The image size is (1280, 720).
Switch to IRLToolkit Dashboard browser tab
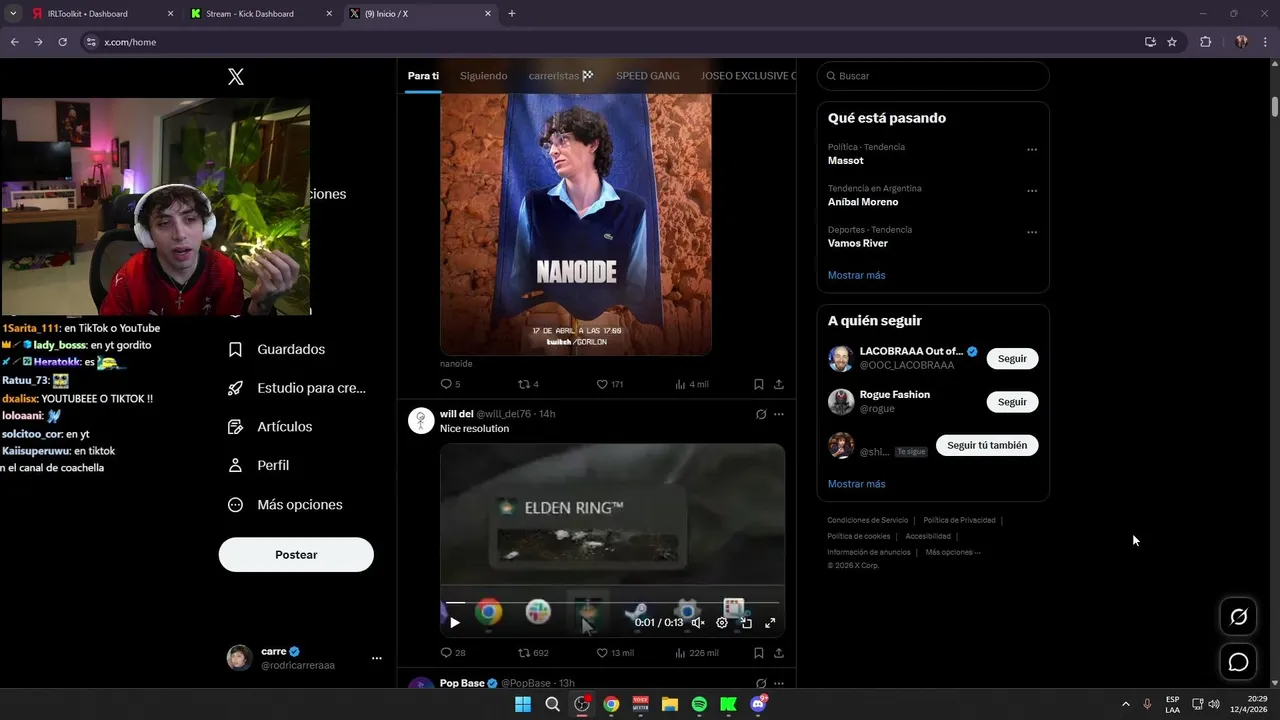pos(102,14)
